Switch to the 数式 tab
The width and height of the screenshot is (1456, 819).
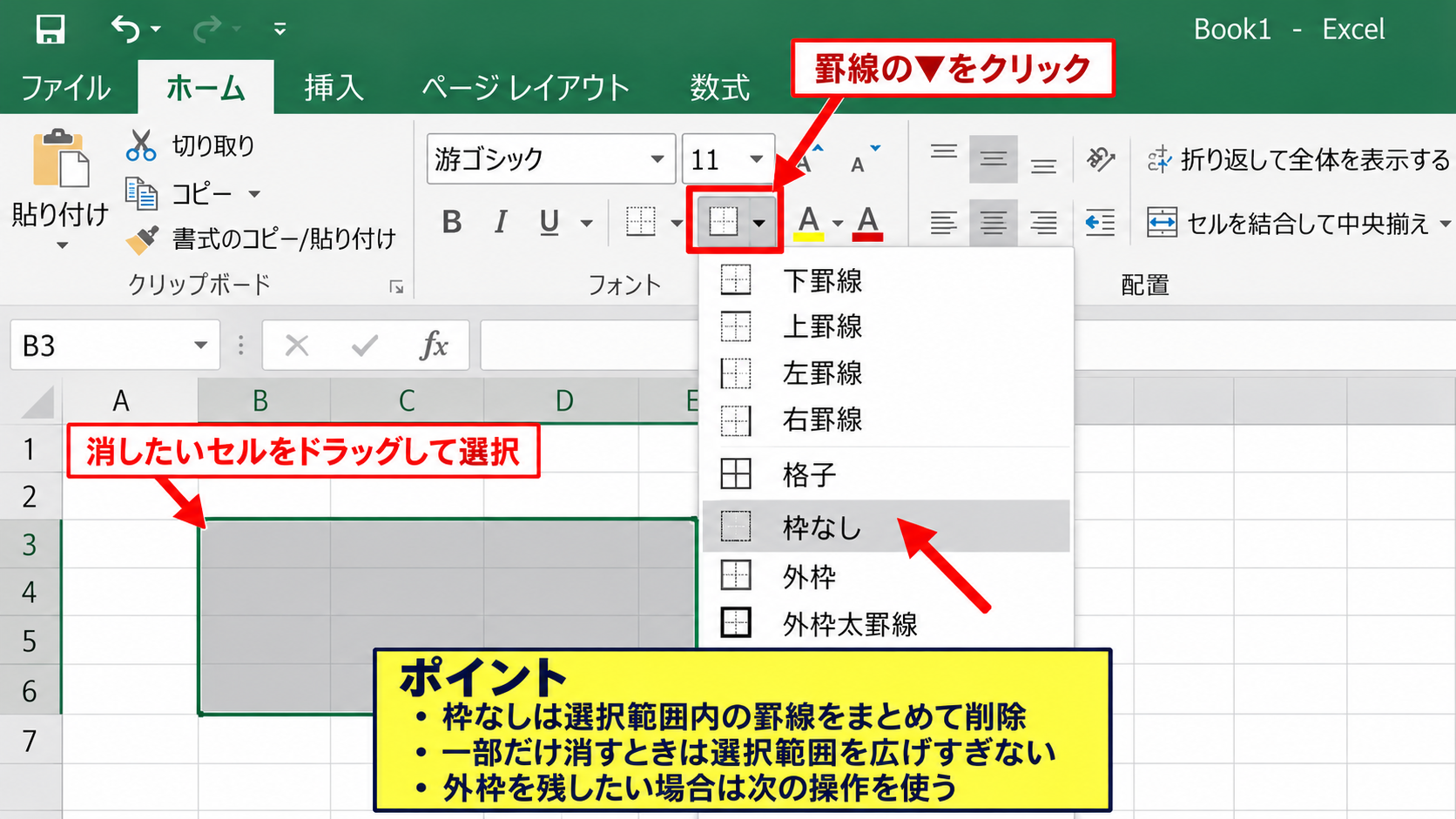719,87
